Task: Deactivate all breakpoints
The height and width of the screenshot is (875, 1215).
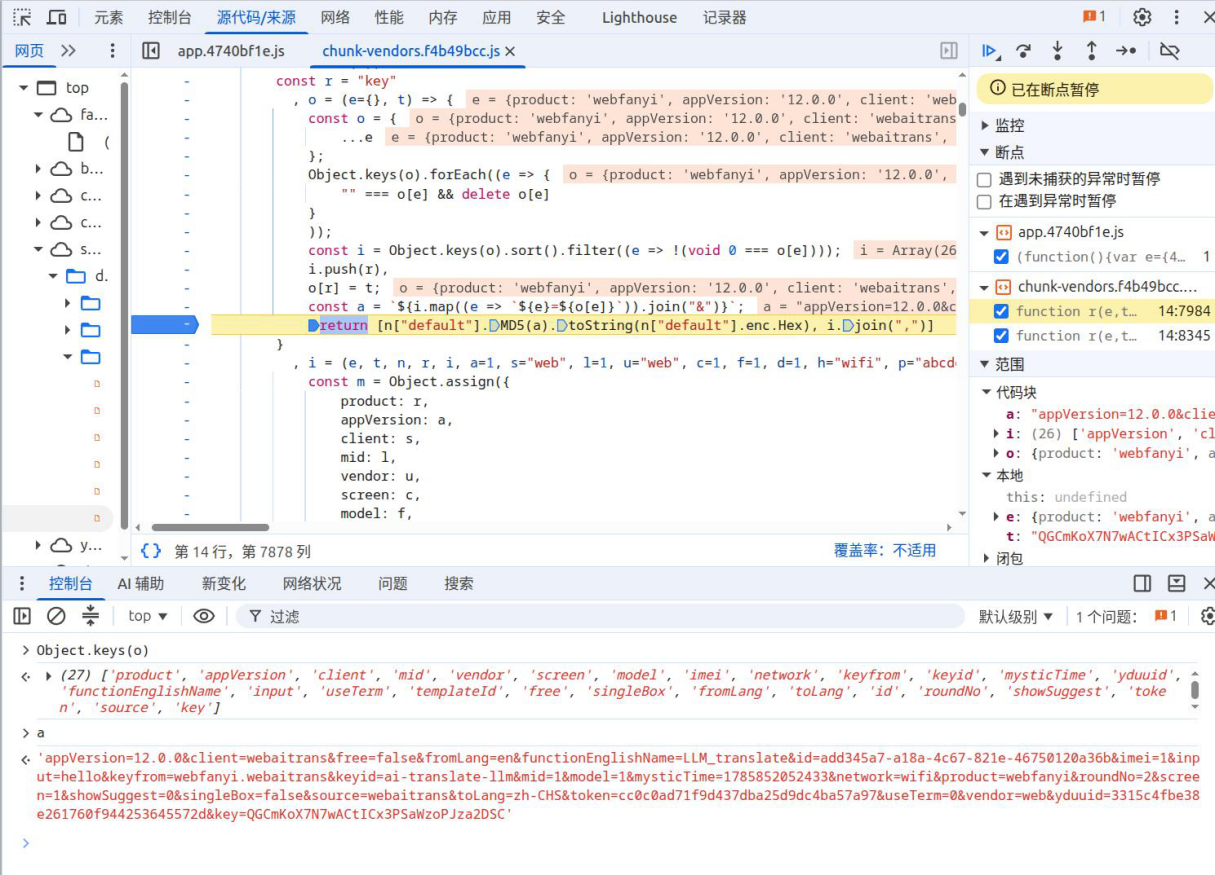Action: (1169, 51)
